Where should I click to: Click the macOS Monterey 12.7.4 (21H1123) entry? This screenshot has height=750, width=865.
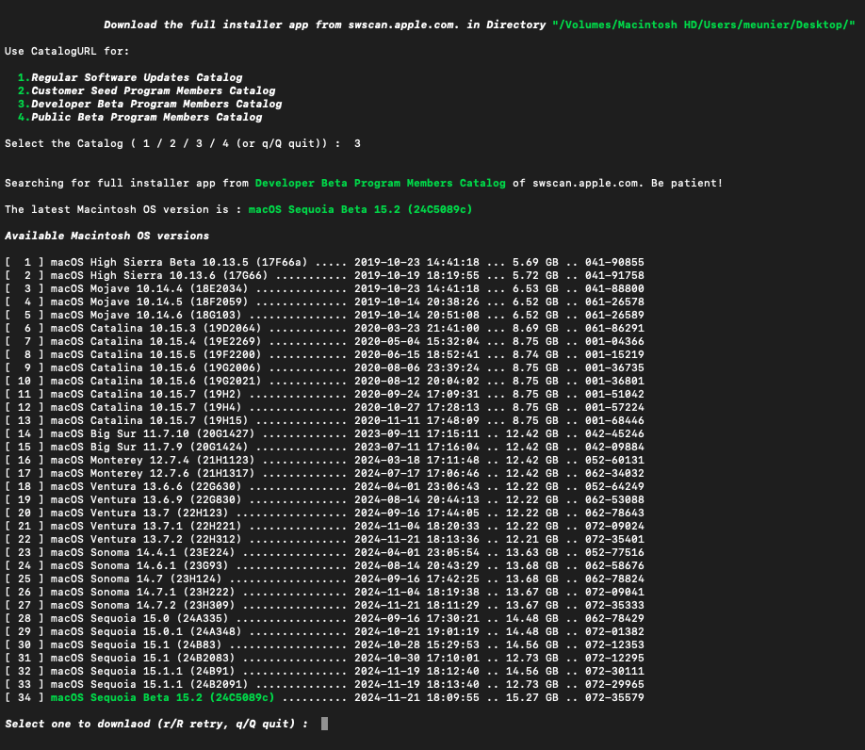(x=324, y=460)
